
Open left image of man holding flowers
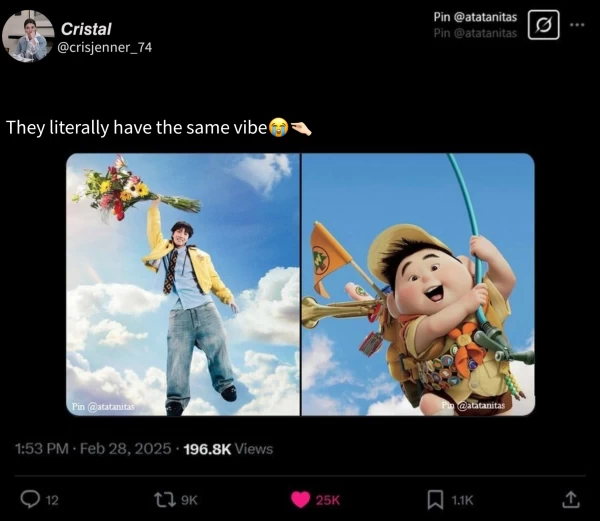tap(183, 284)
